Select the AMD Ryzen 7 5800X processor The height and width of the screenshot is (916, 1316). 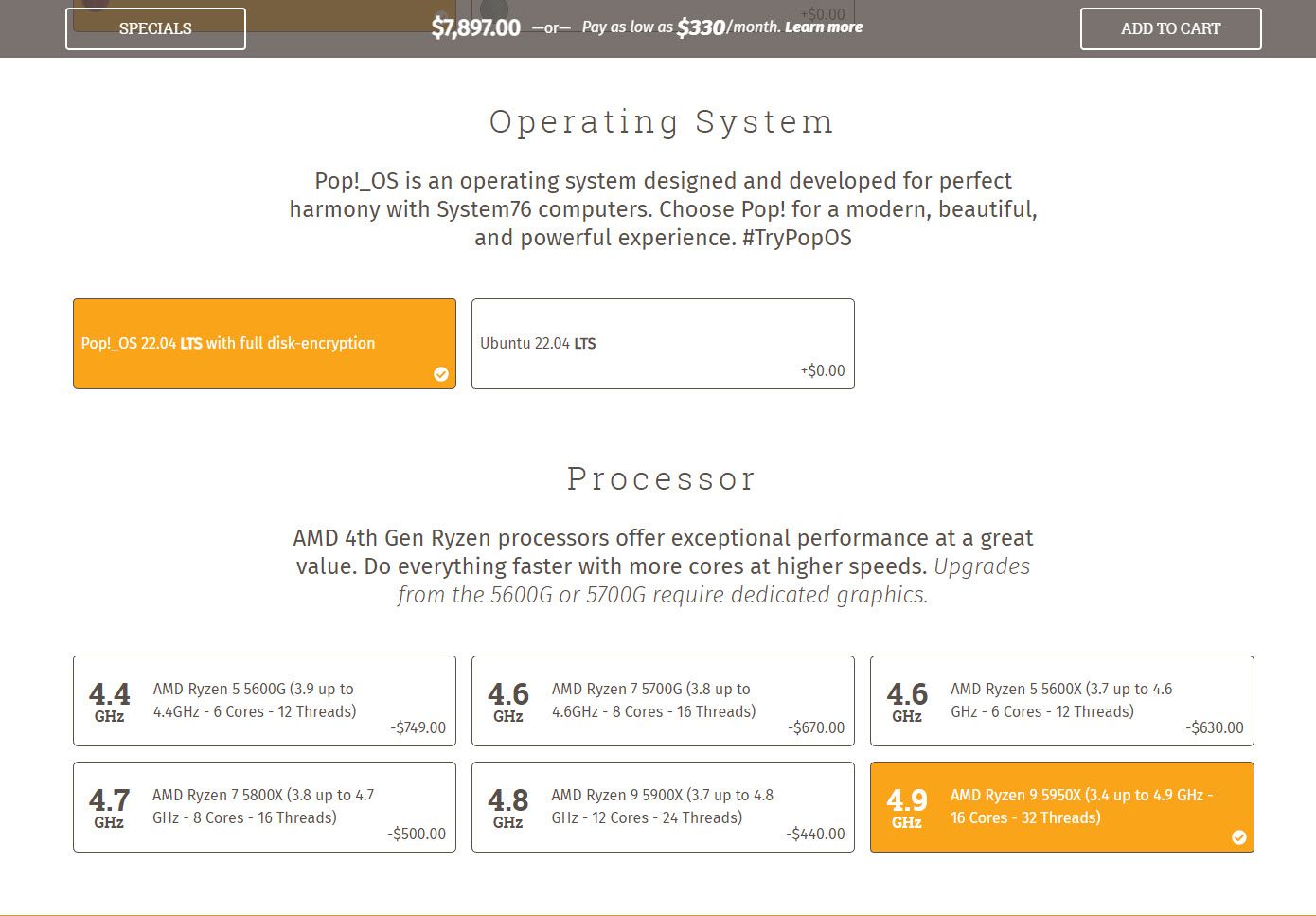pos(262,806)
